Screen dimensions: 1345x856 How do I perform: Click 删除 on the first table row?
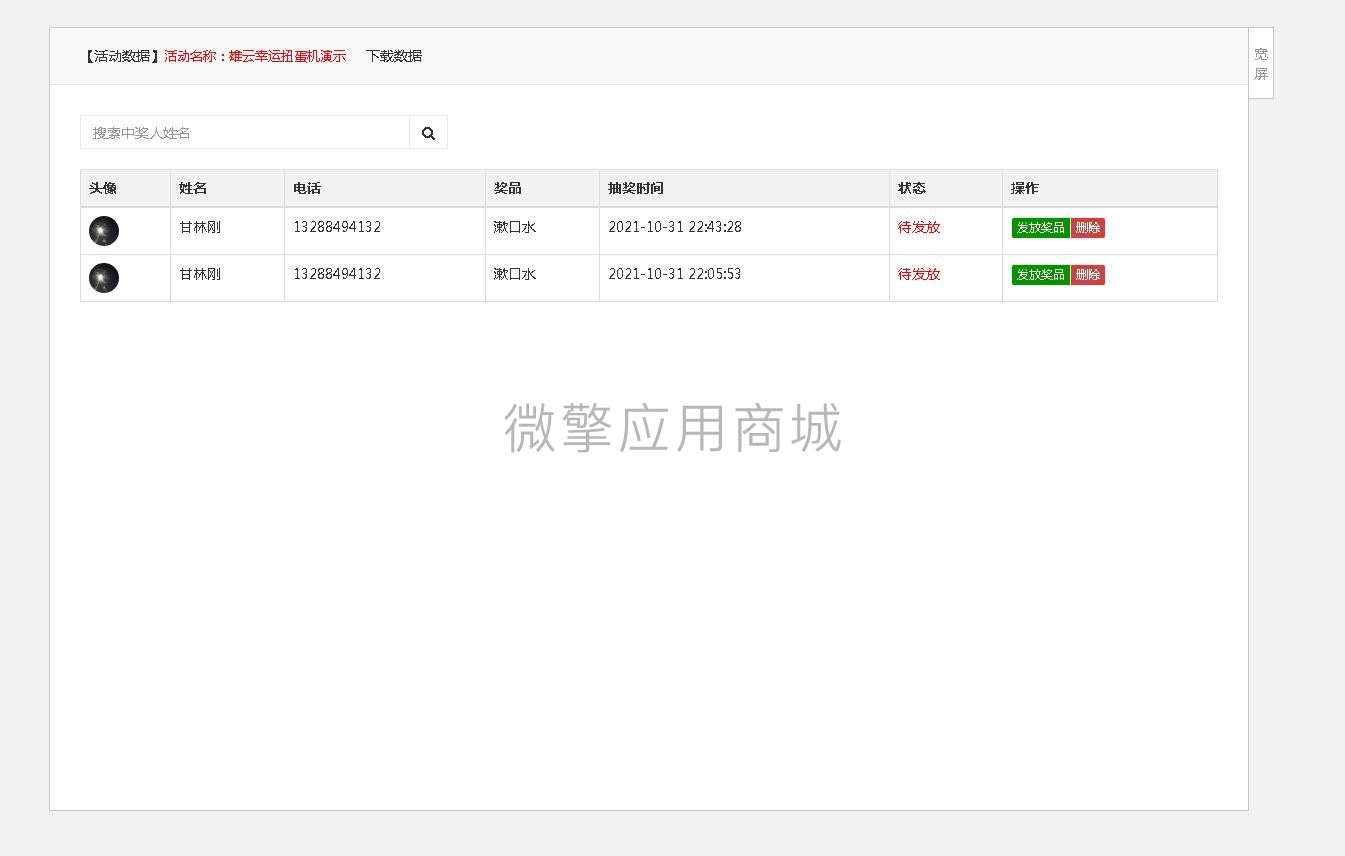click(1087, 227)
